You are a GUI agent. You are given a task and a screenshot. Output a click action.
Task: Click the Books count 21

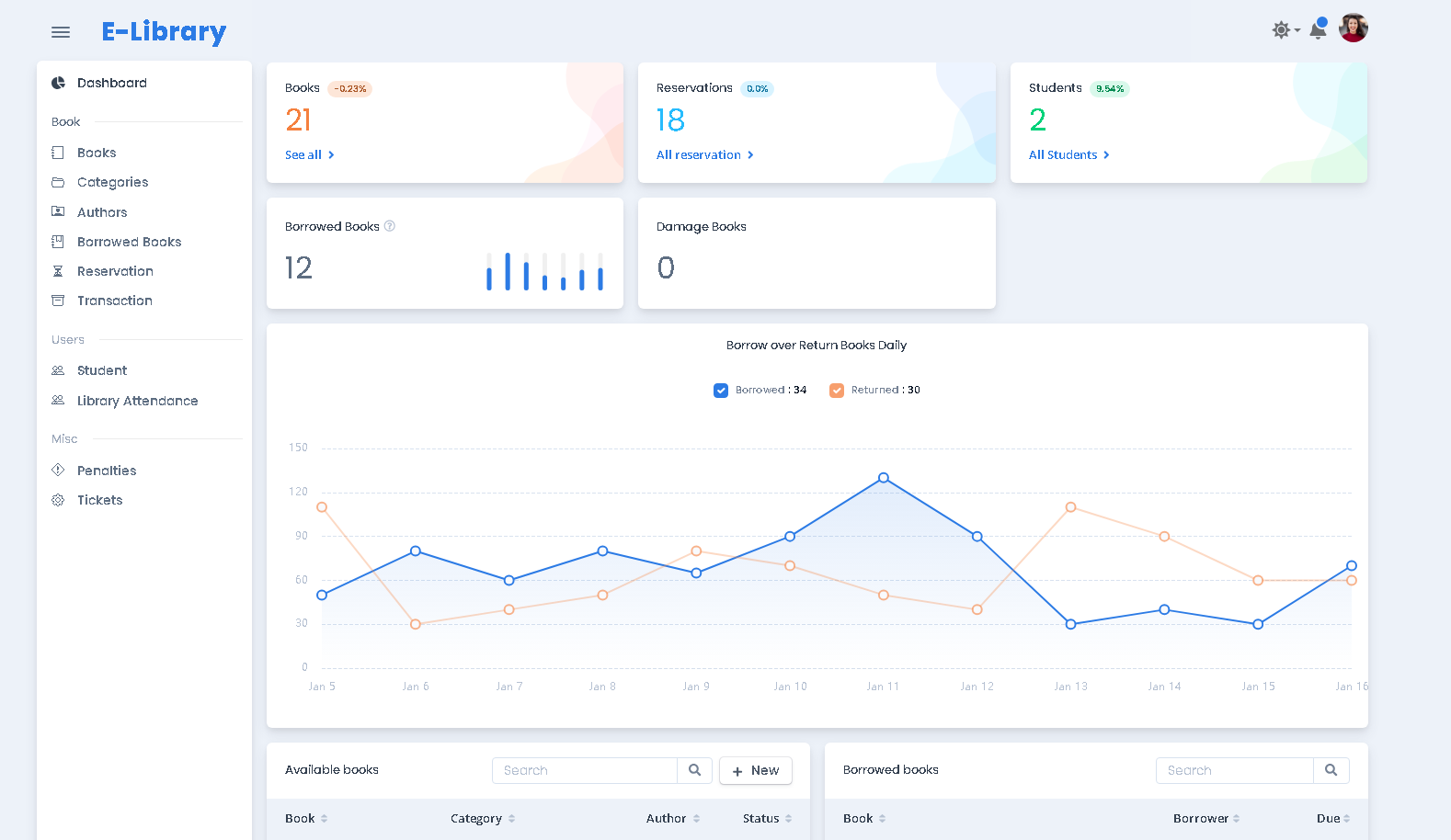(298, 120)
